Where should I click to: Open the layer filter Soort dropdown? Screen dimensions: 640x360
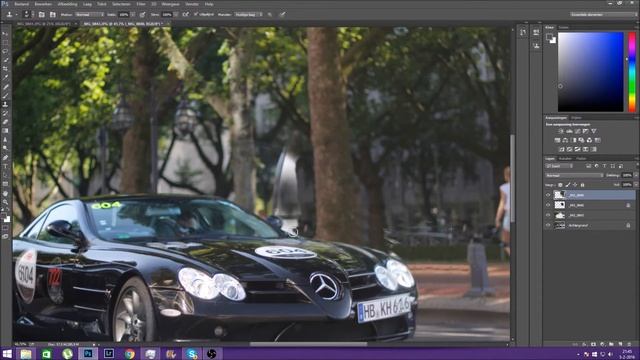click(x=559, y=166)
